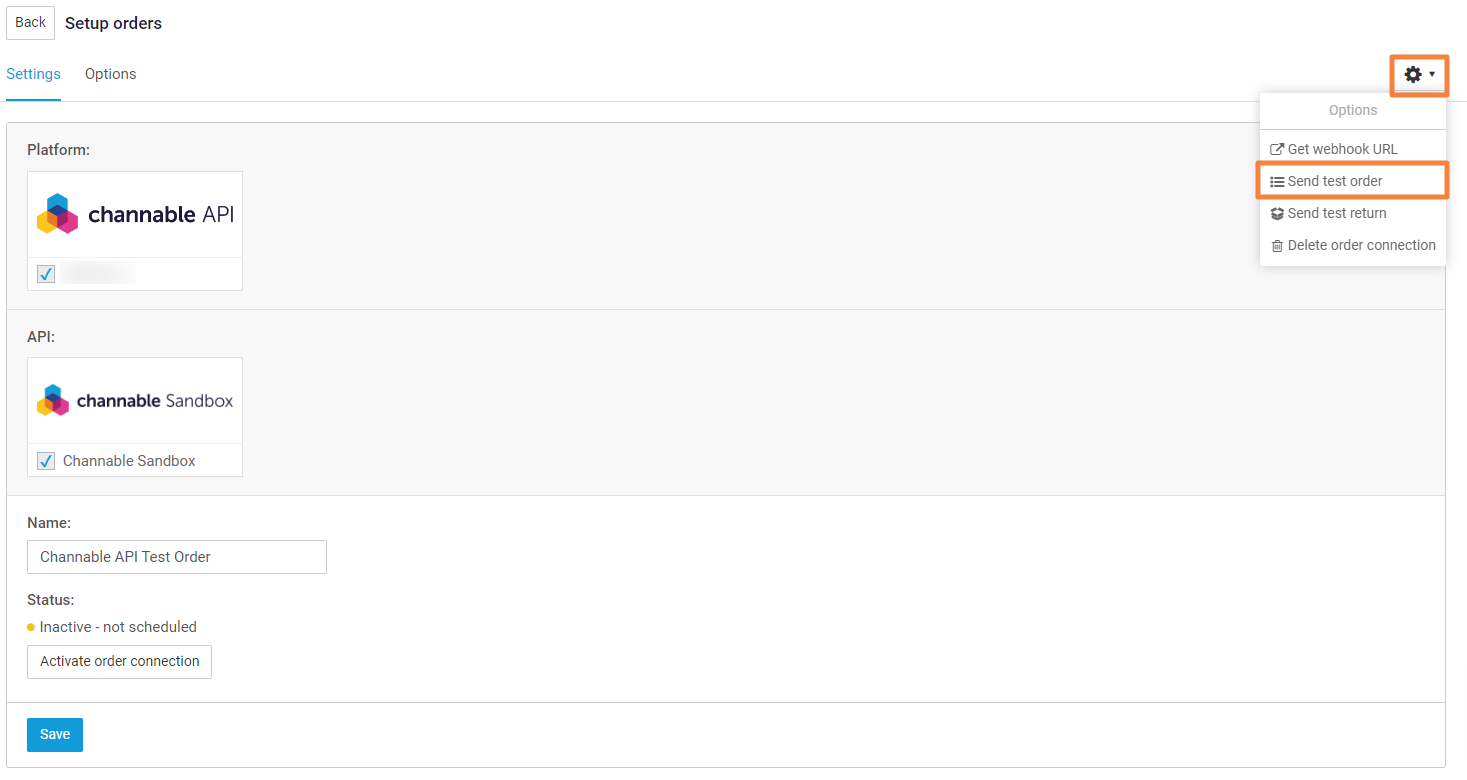Toggle the Channable Sandbox checkbox
Viewport: 1467px width, 780px height.
(x=45, y=460)
